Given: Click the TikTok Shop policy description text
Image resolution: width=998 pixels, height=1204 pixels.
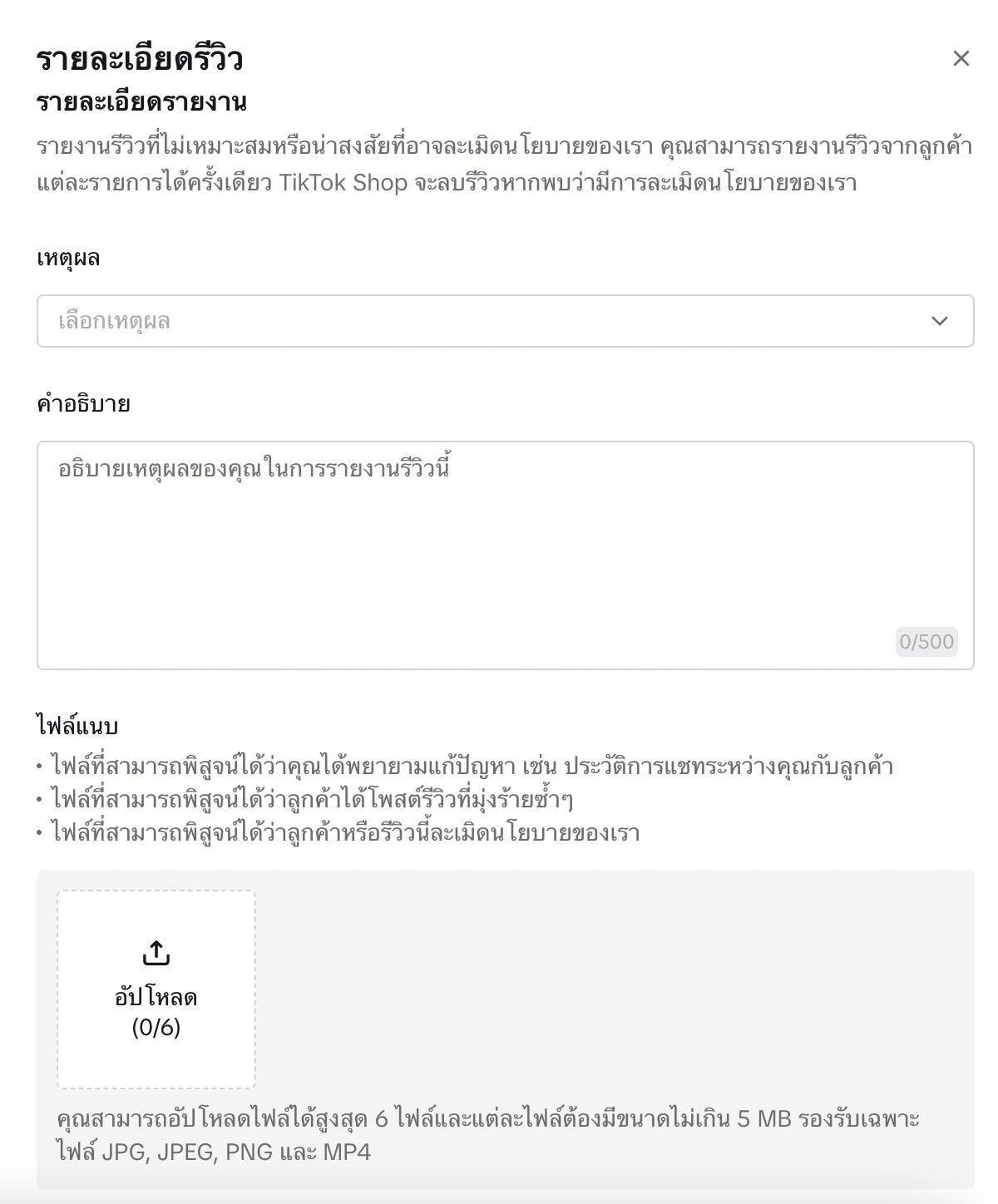Looking at the screenshot, I should point(504,165).
